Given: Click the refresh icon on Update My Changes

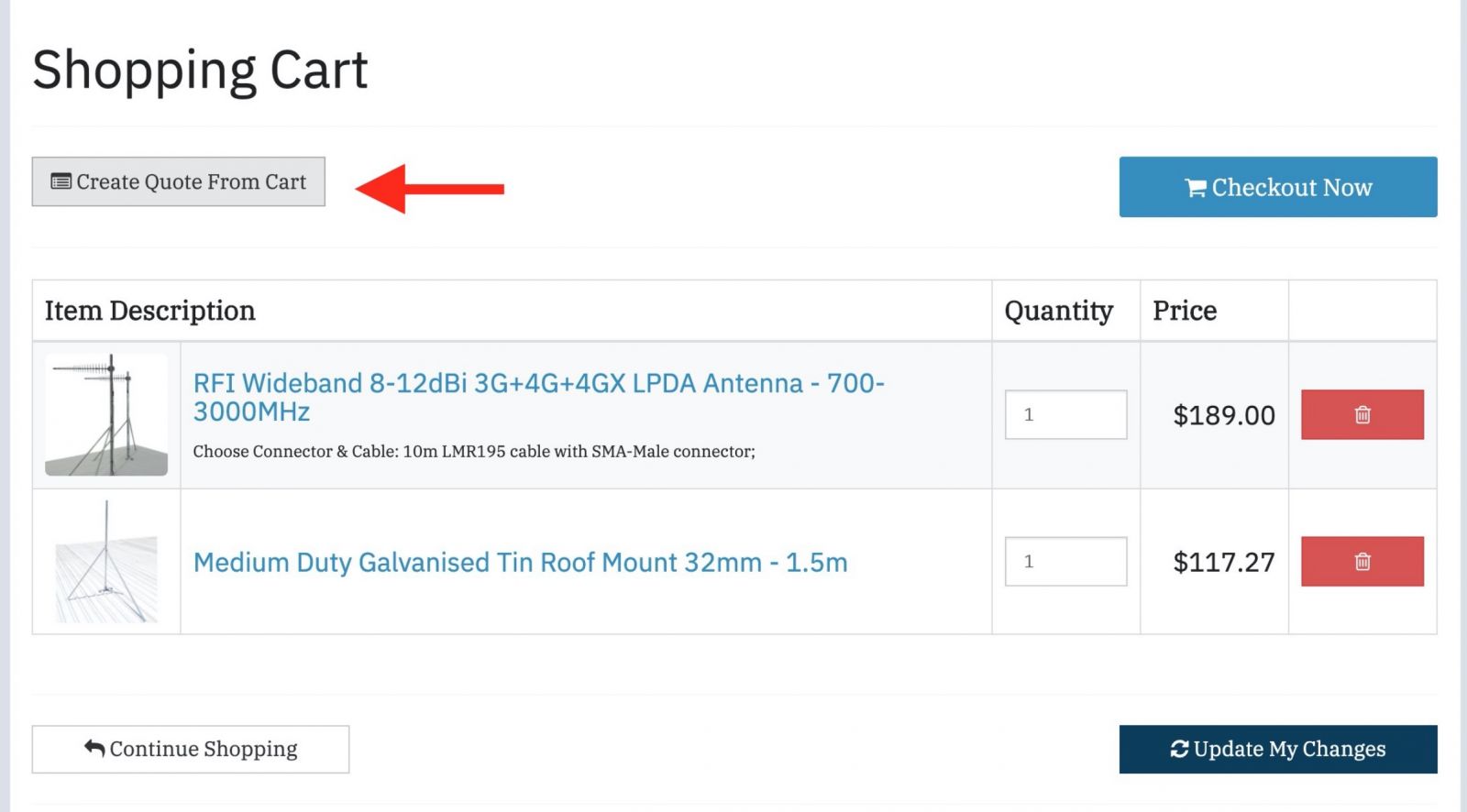Looking at the screenshot, I should (1179, 749).
